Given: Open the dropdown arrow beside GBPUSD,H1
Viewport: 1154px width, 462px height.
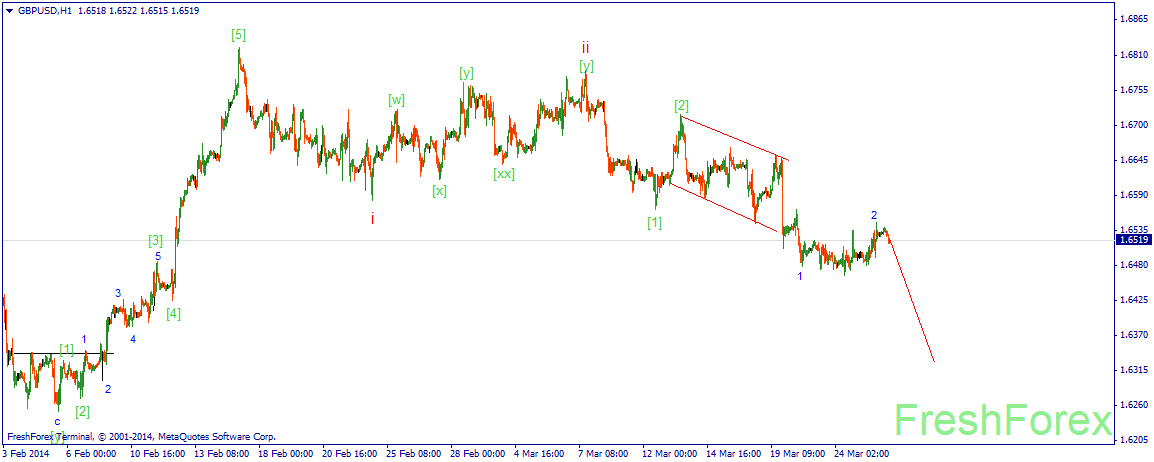Looking at the screenshot, I should (x=8, y=11).
